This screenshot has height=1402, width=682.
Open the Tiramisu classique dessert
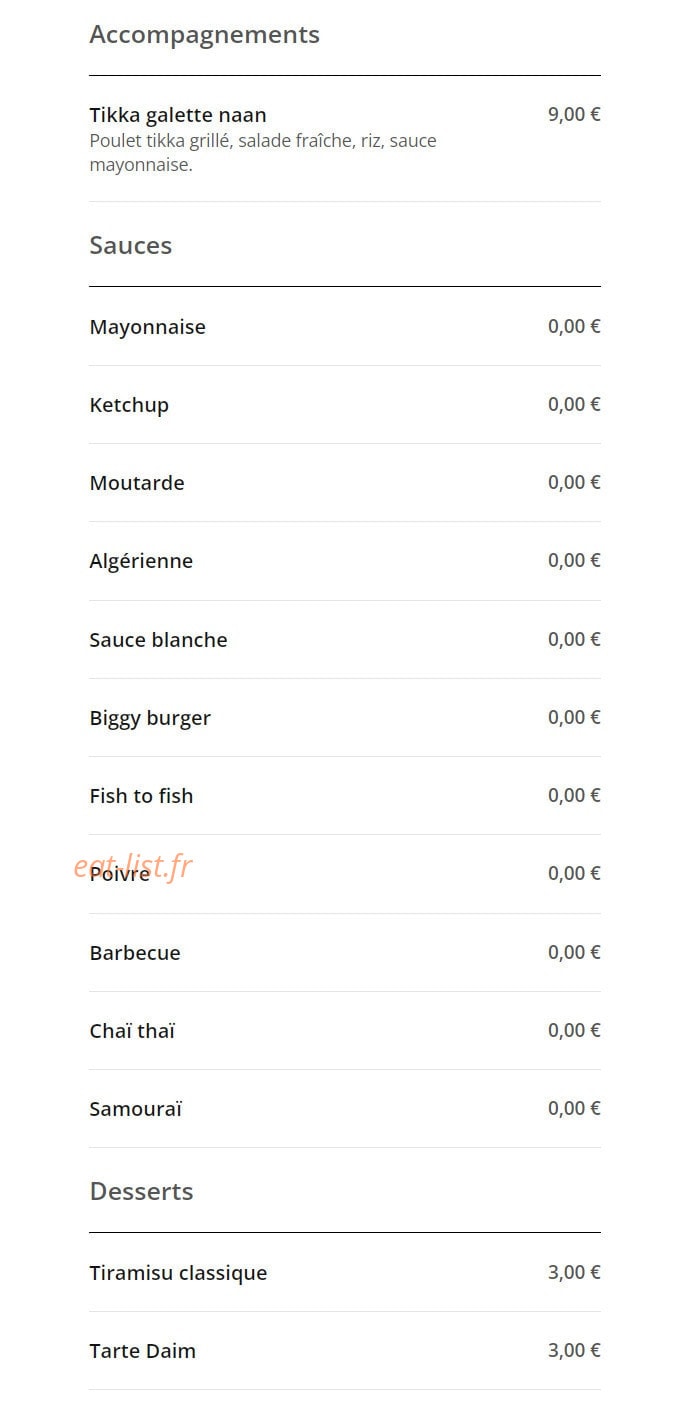click(344, 1273)
